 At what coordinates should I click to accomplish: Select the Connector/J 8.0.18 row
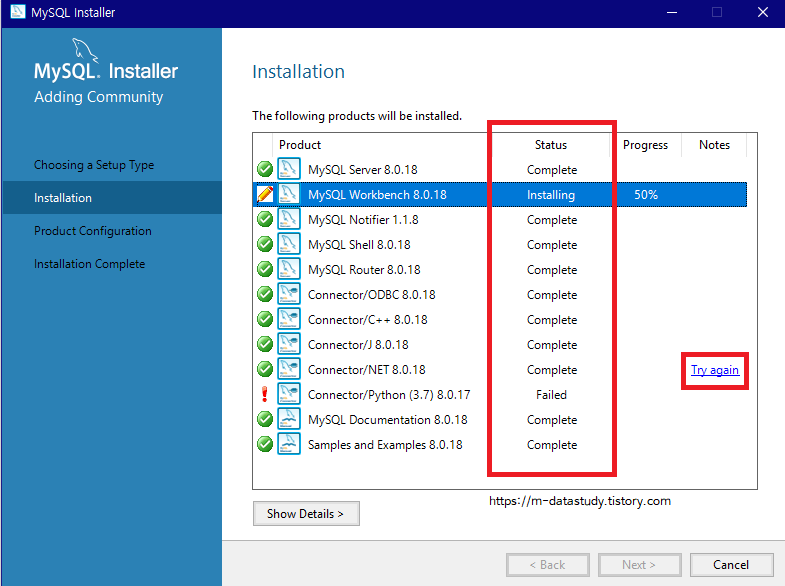(500, 345)
